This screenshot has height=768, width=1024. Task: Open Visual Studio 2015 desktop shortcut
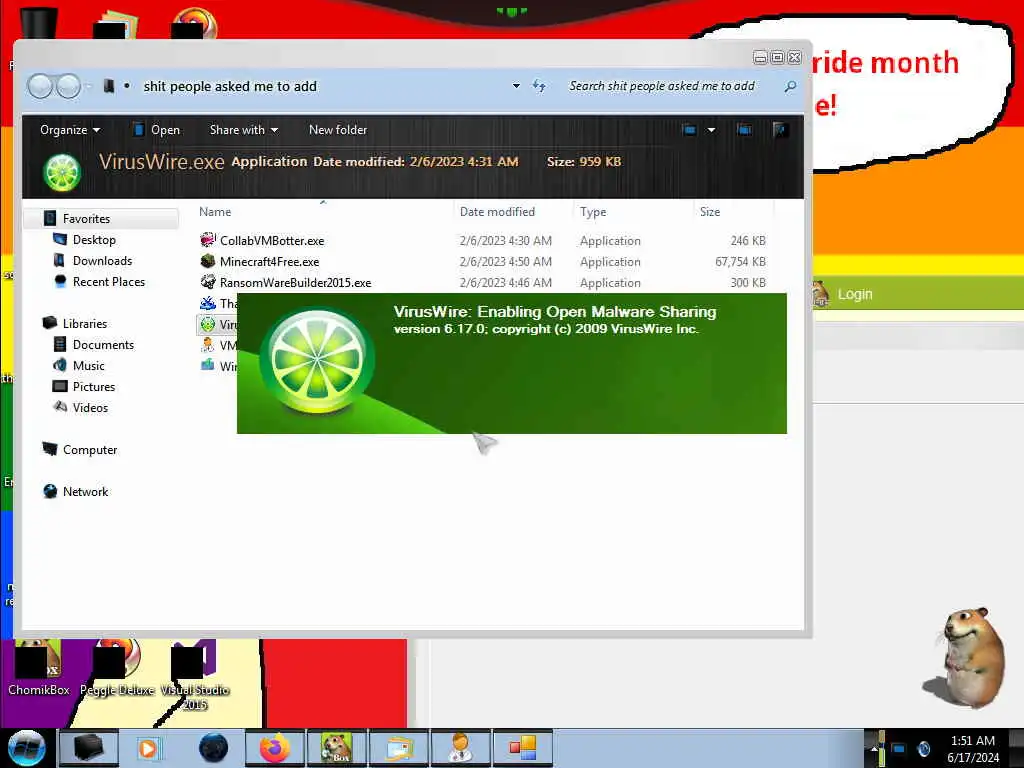point(195,676)
